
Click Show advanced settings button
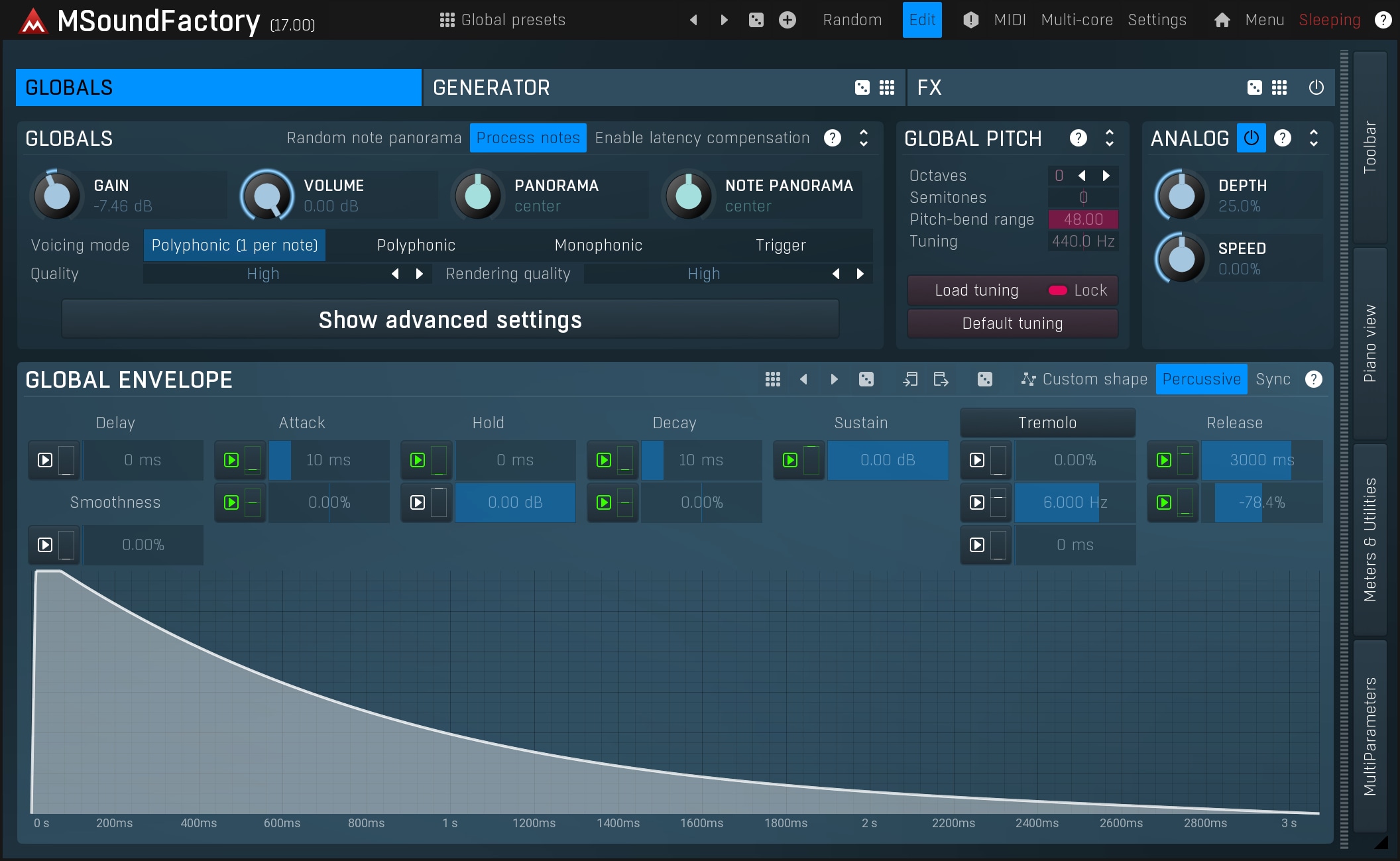tap(450, 320)
